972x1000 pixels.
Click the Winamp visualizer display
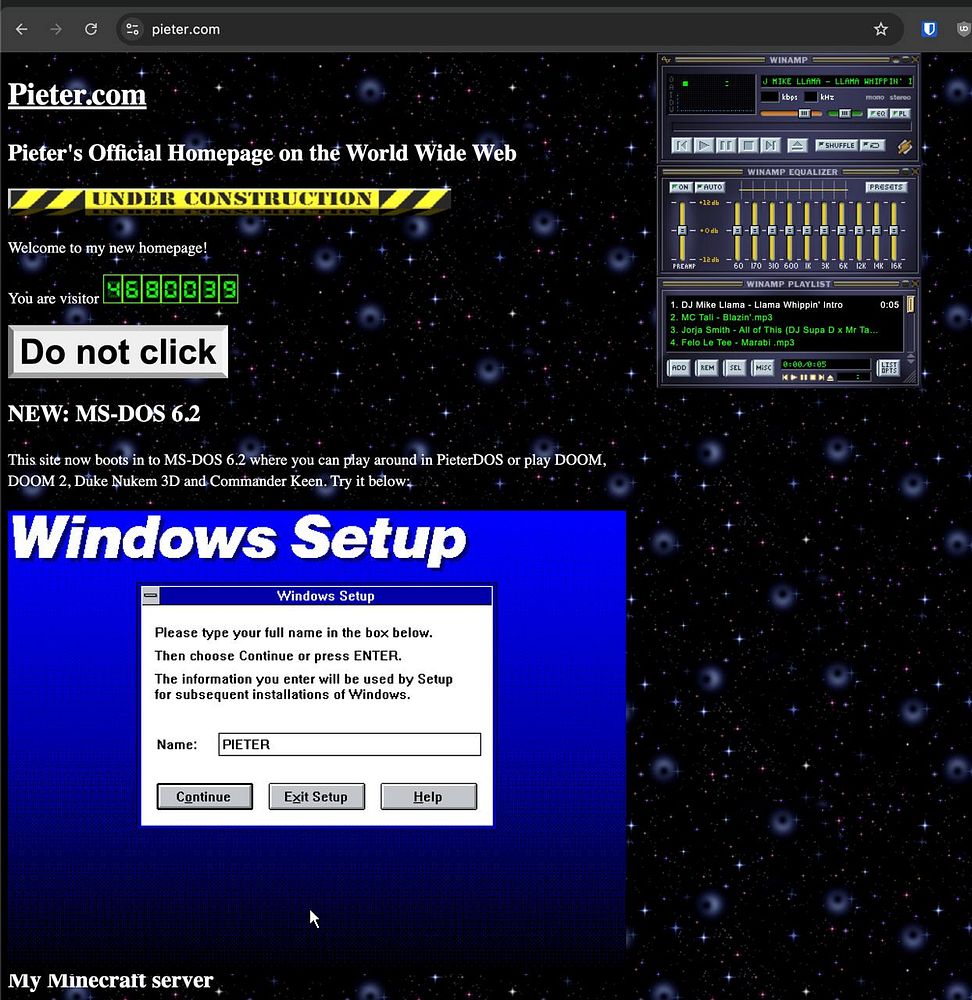712,94
